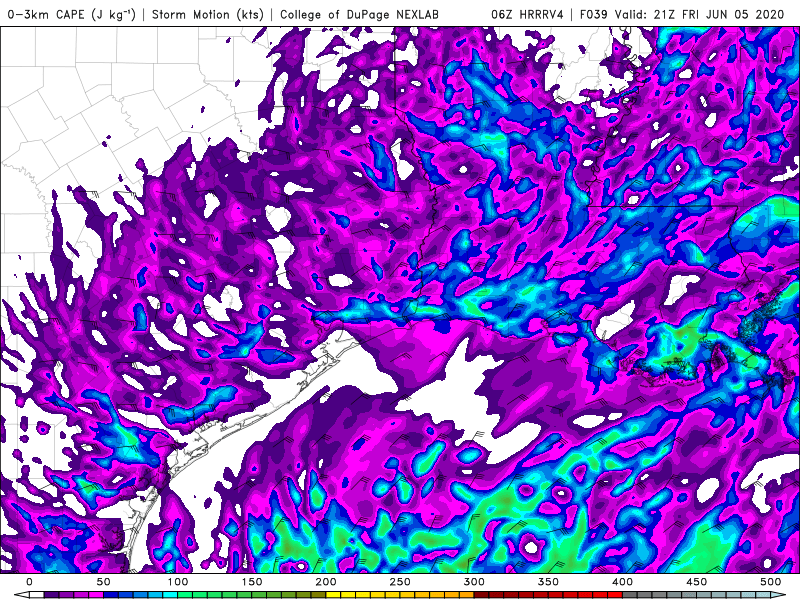Click the "450" colorbar scale label
Screen dimensions: 800x600
tap(696, 582)
